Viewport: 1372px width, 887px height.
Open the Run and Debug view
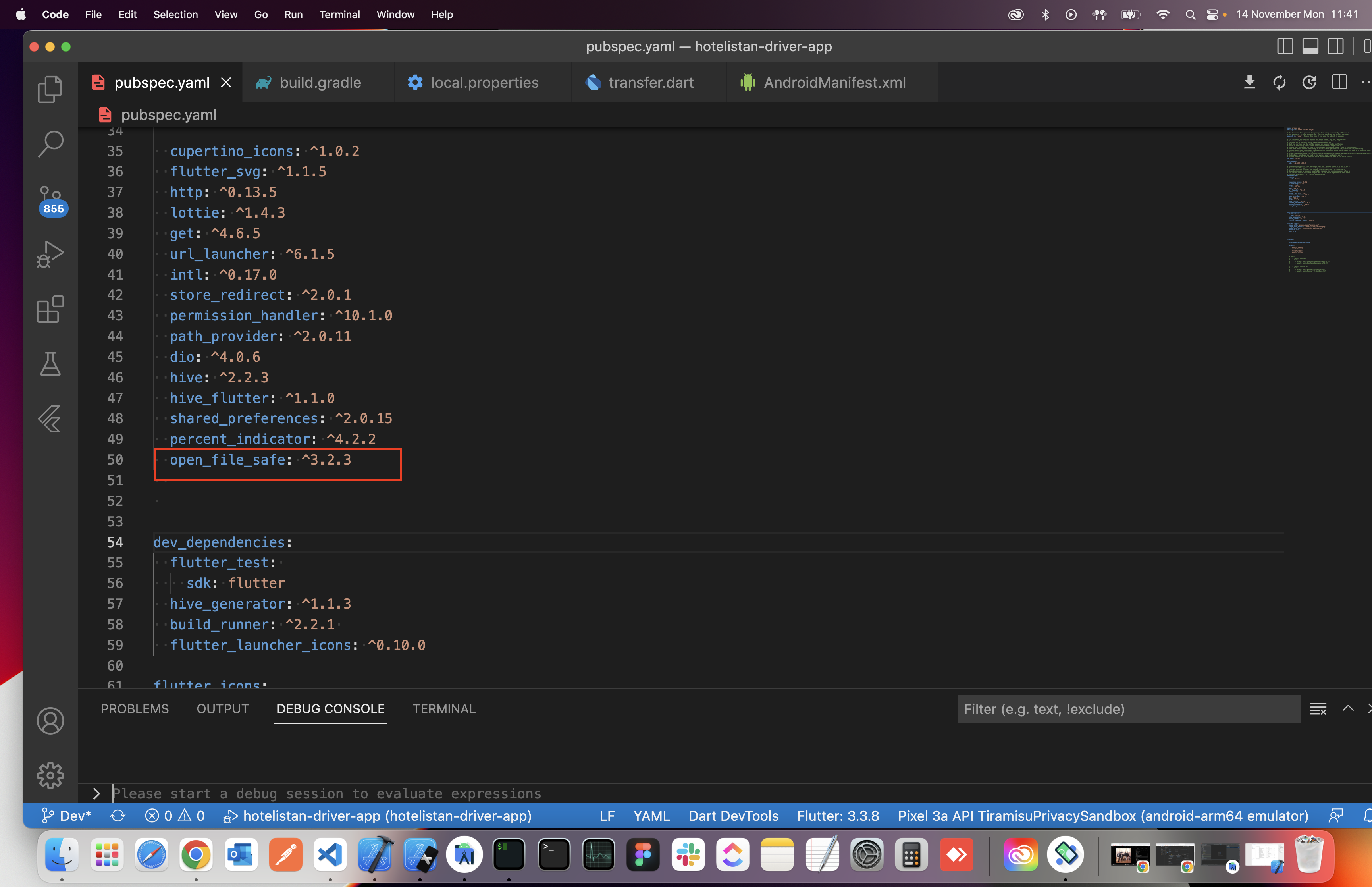50,254
